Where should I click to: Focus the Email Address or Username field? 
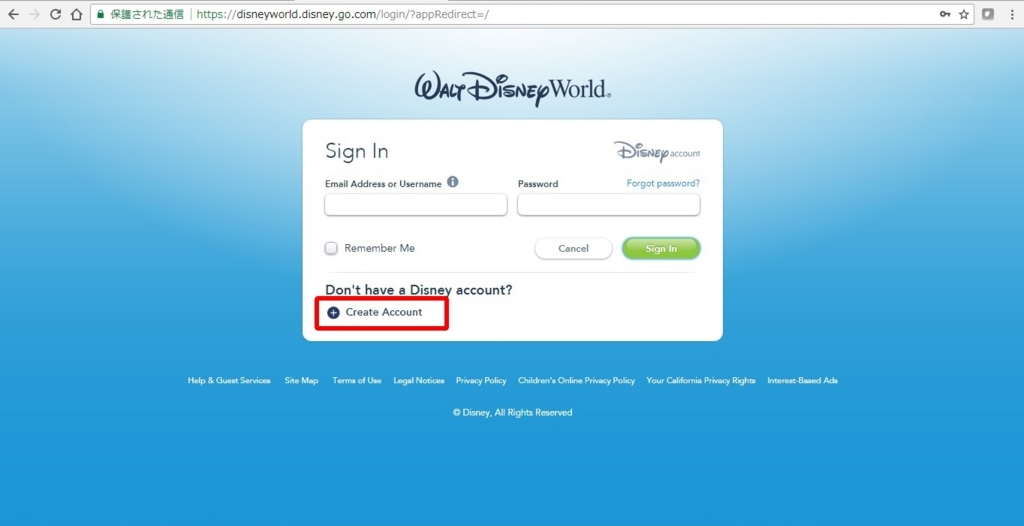point(415,205)
